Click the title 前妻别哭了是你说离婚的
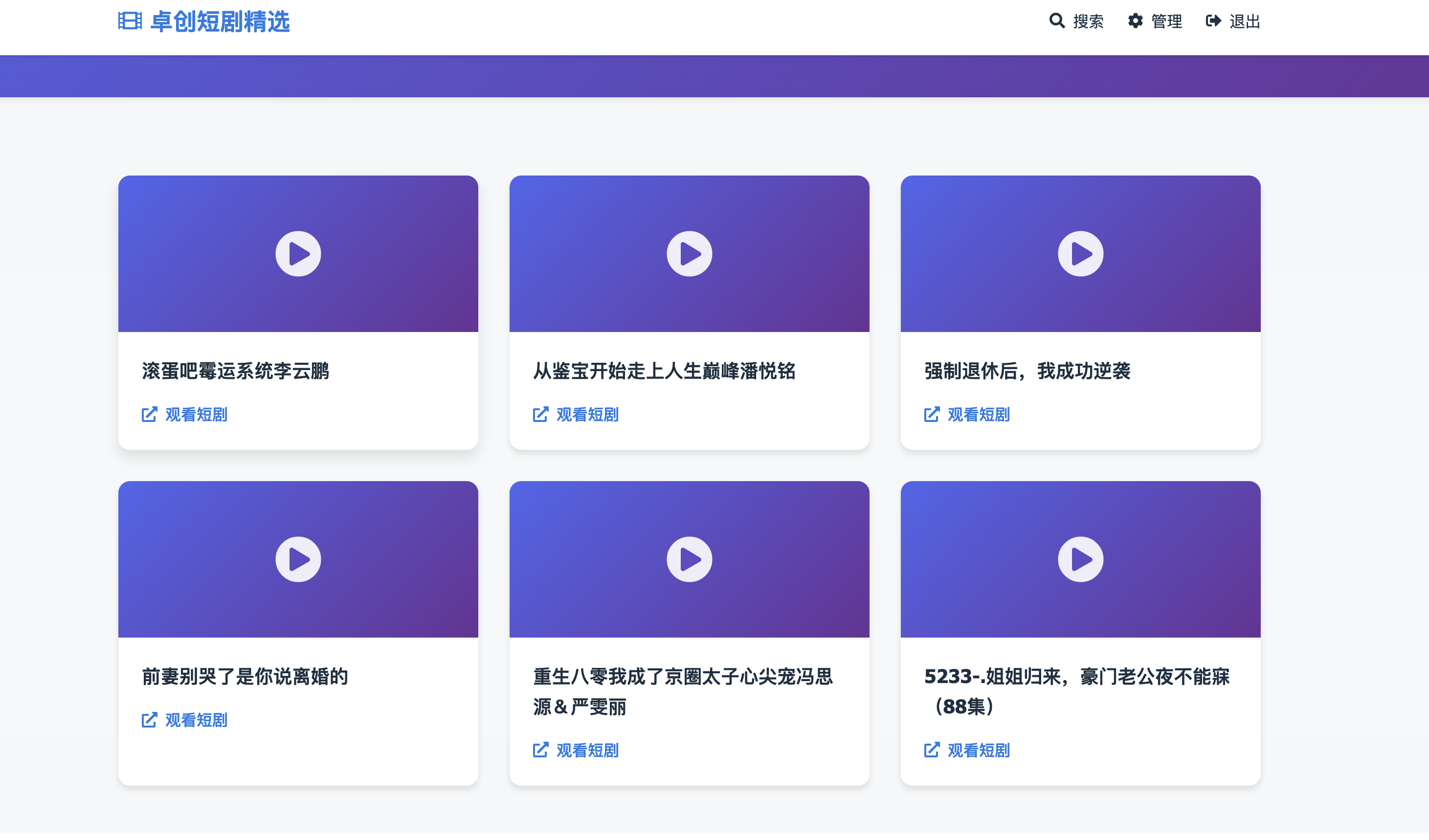The image size is (1429, 840). click(245, 677)
